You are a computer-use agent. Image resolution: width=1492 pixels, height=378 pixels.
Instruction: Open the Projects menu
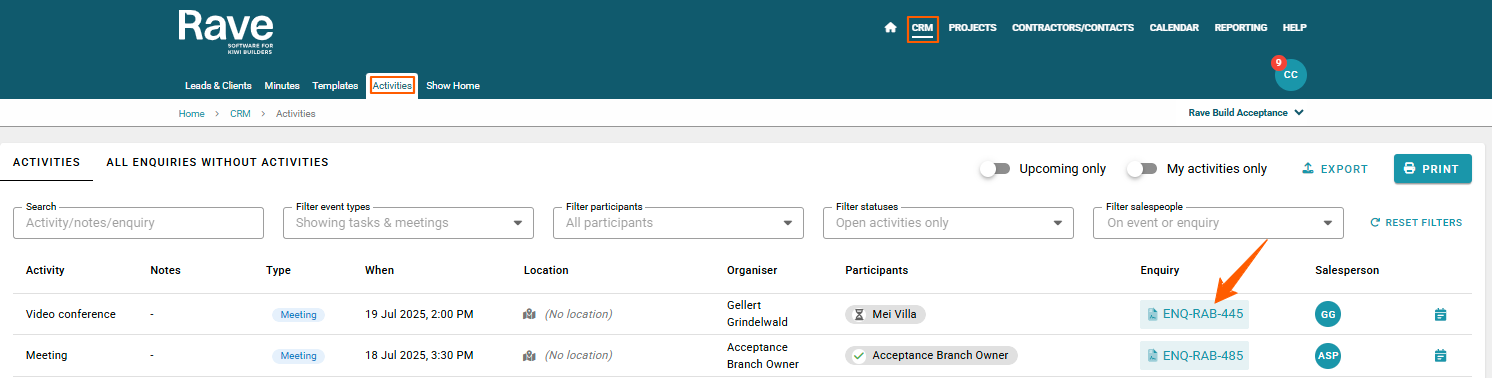tap(972, 28)
